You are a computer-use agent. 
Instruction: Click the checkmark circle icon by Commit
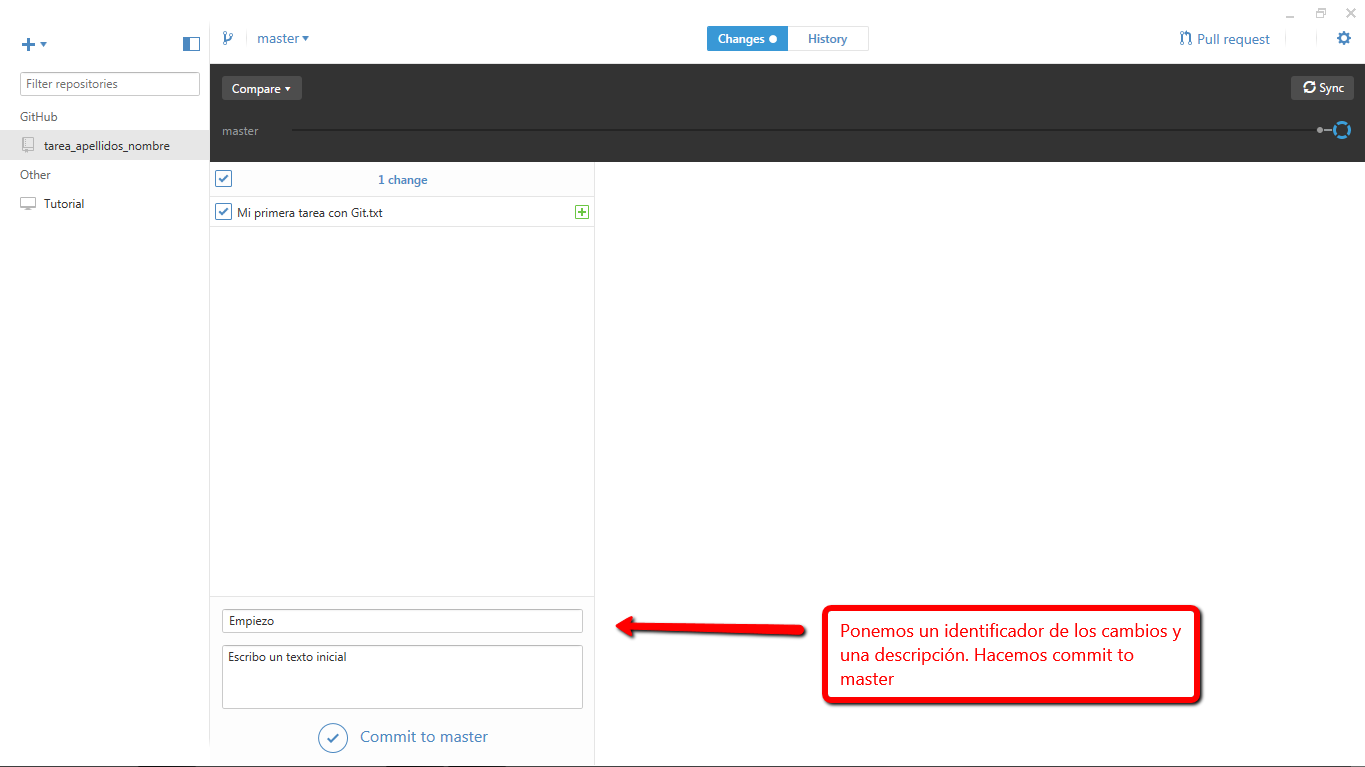[x=333, y=738]
